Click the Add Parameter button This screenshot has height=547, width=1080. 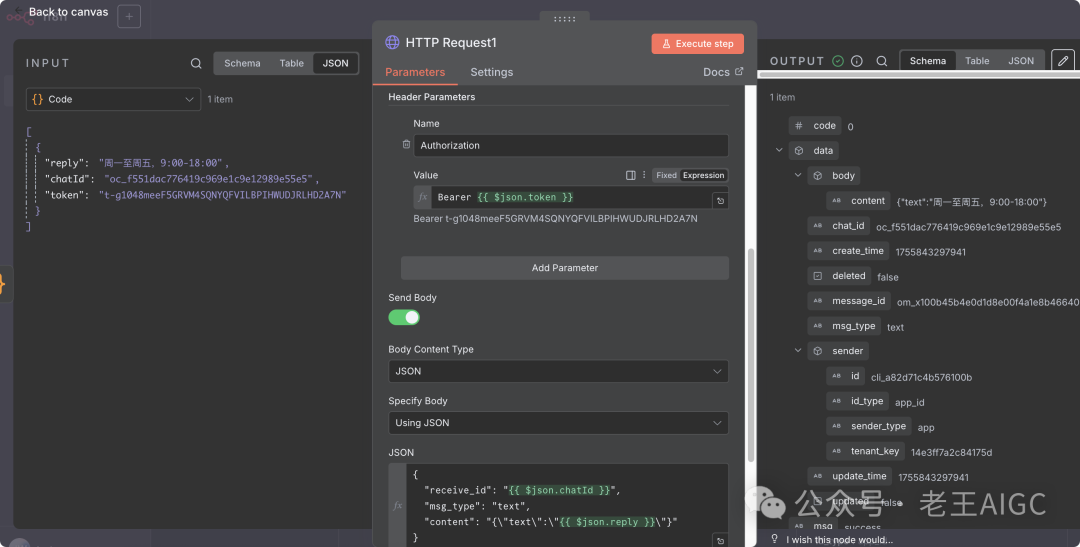pos(565,268)
